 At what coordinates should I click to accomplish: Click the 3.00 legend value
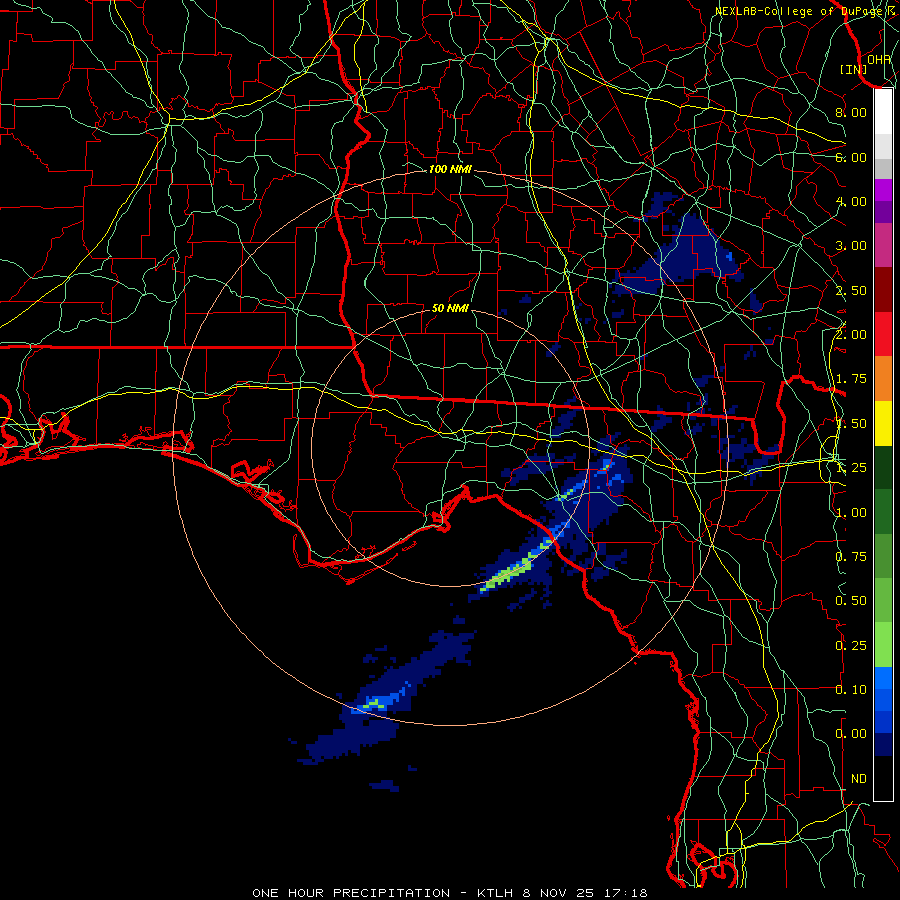(x=851, y=246)
